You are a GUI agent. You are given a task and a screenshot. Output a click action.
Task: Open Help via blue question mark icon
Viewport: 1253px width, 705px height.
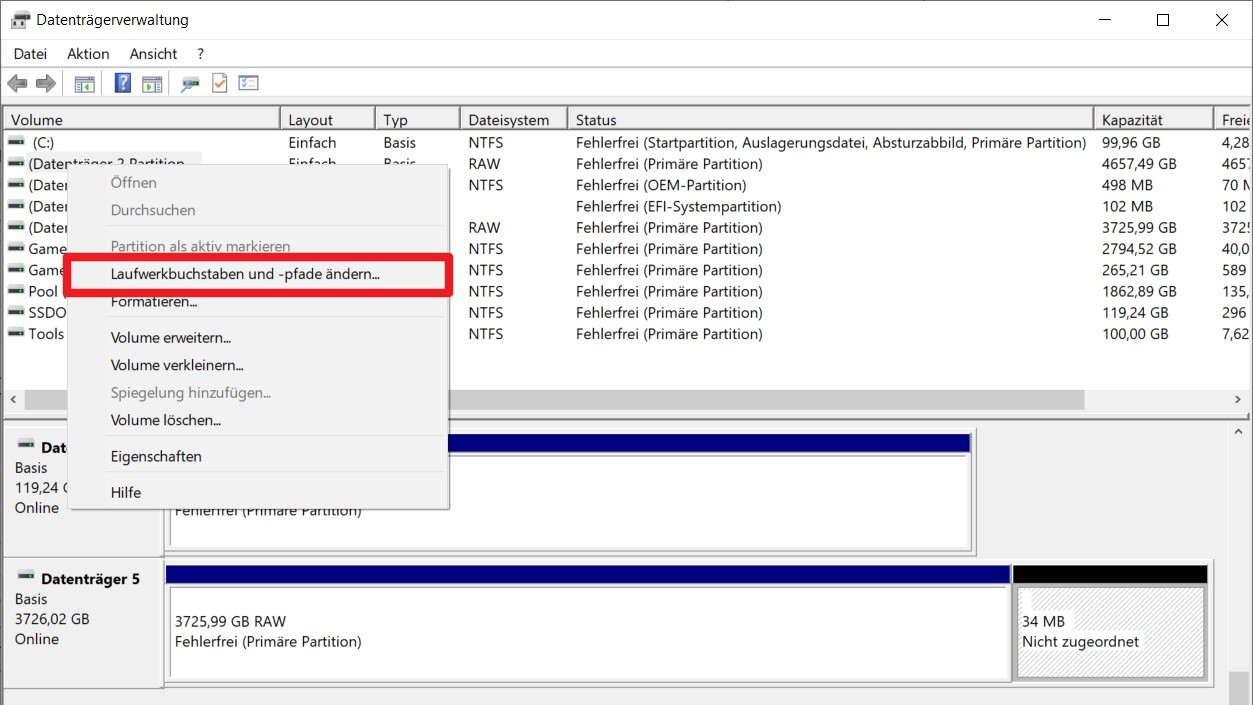click(x=123, y=84)
